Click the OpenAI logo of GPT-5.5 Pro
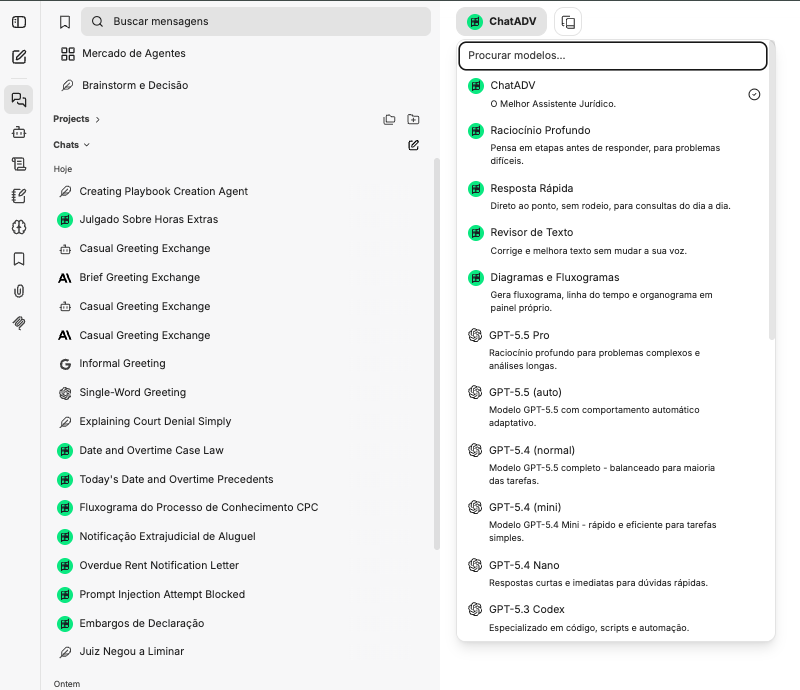The height and width of the screenshot is (690, 800). [475, 335]
